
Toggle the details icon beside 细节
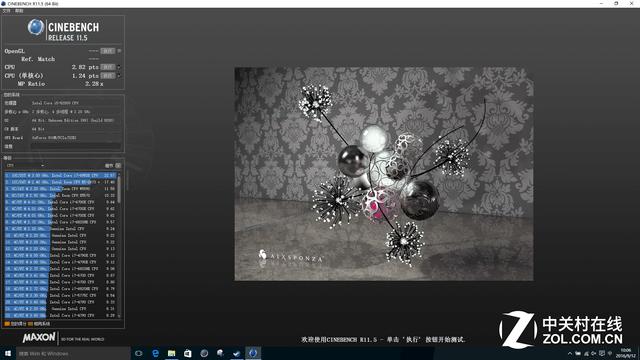(118, 165)
